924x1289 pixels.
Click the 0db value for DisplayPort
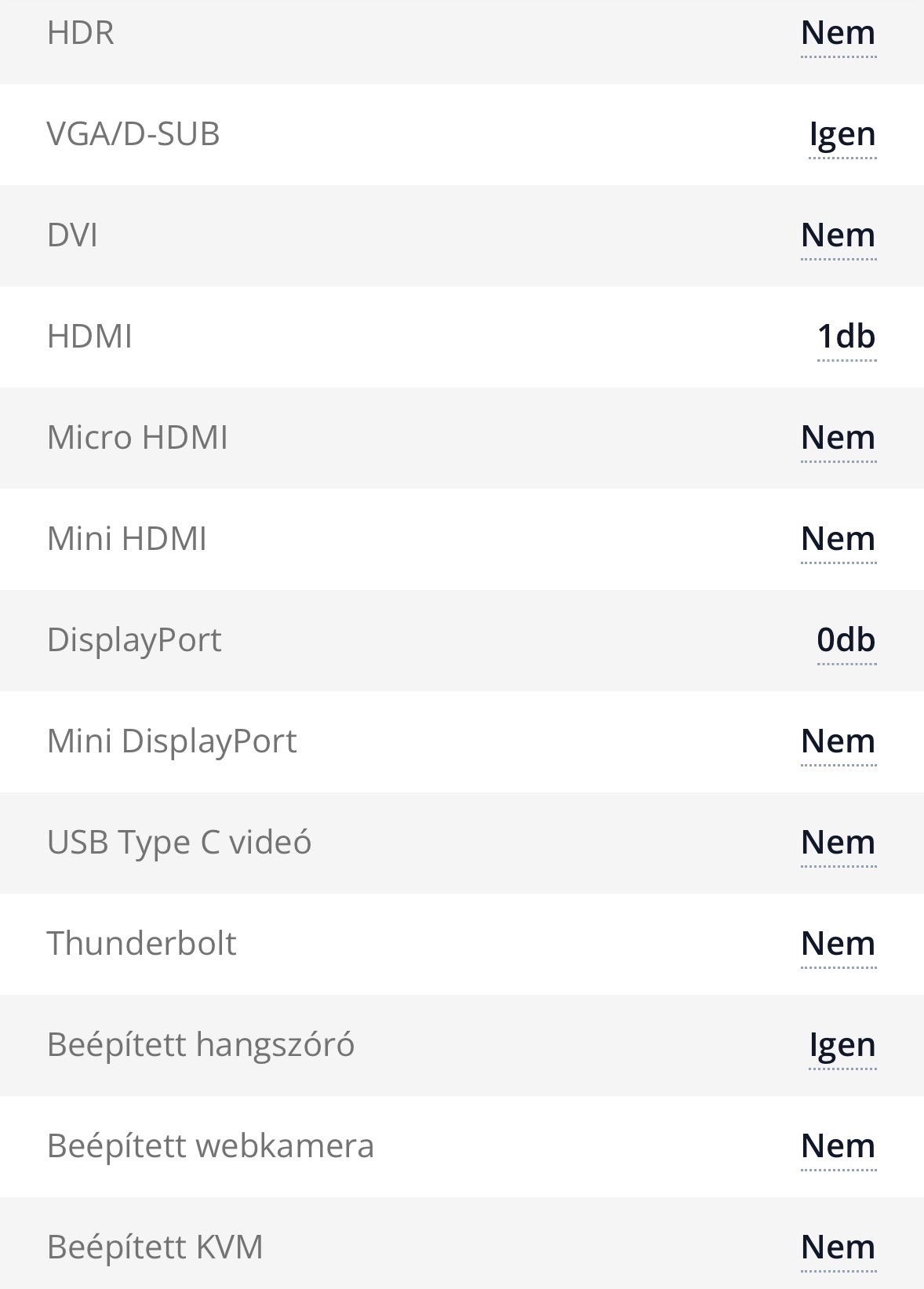[x=846, y=641]
